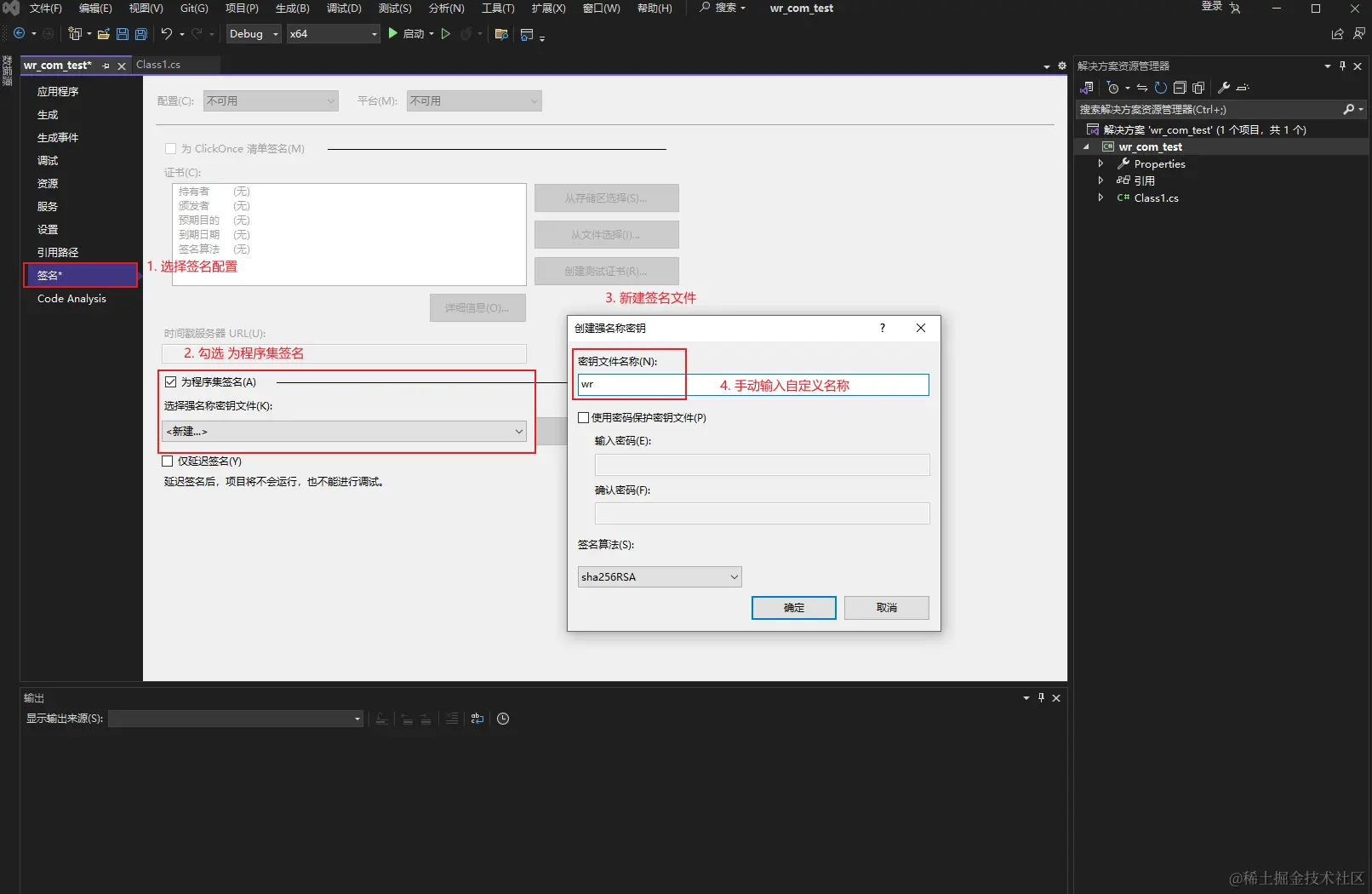Click the start without debugging outline play icon

[x=445, y=34]
